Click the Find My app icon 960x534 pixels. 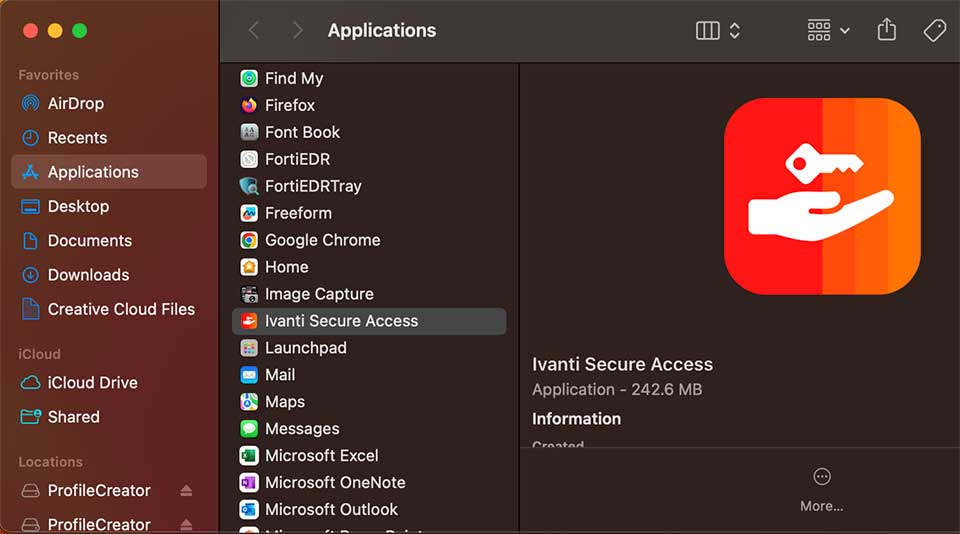249,78
